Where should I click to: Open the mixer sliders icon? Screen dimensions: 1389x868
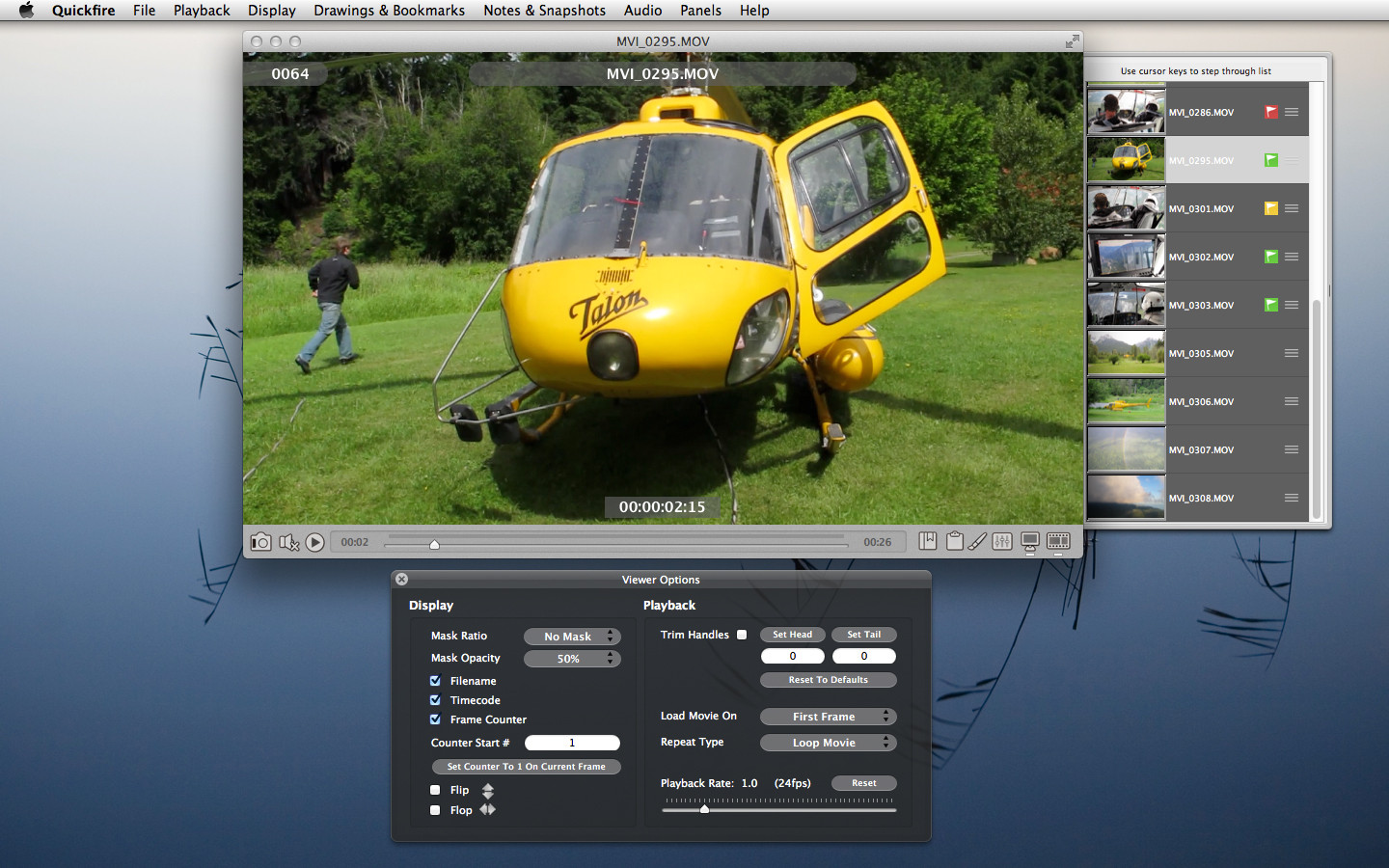[x=1002, y=541]
